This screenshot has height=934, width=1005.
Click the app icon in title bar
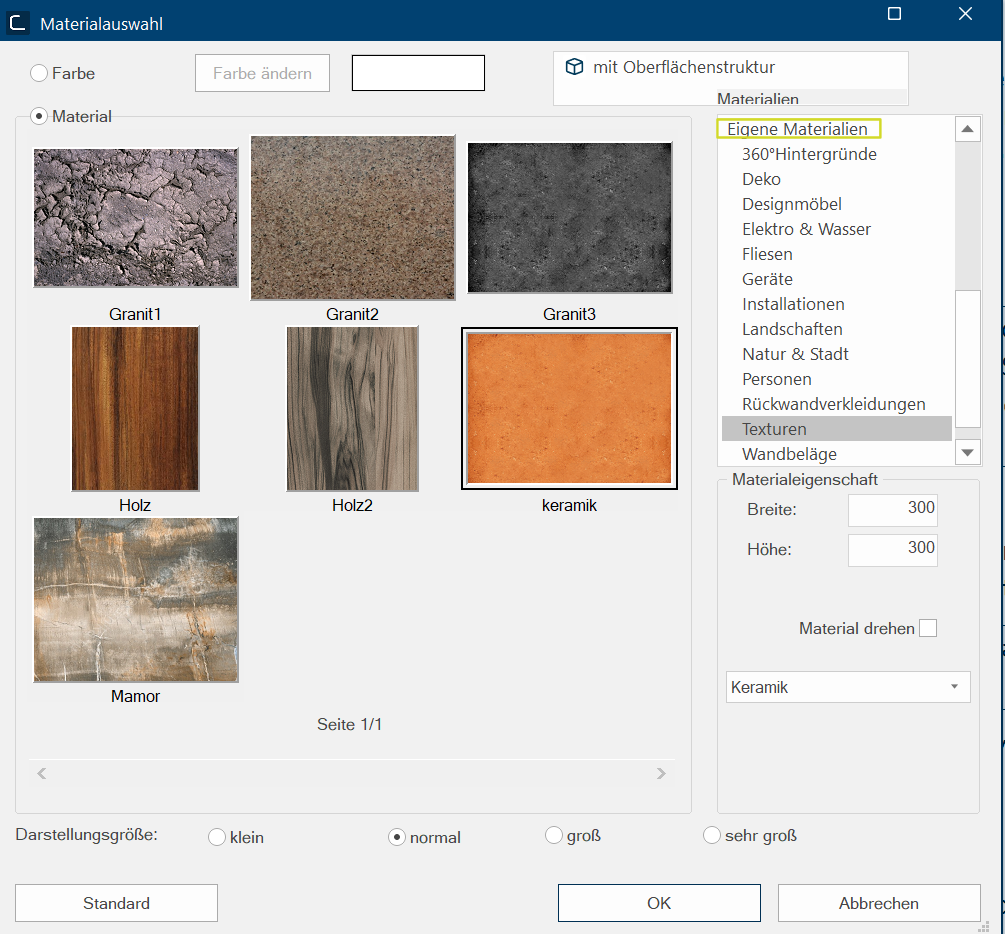coord(17,23)
